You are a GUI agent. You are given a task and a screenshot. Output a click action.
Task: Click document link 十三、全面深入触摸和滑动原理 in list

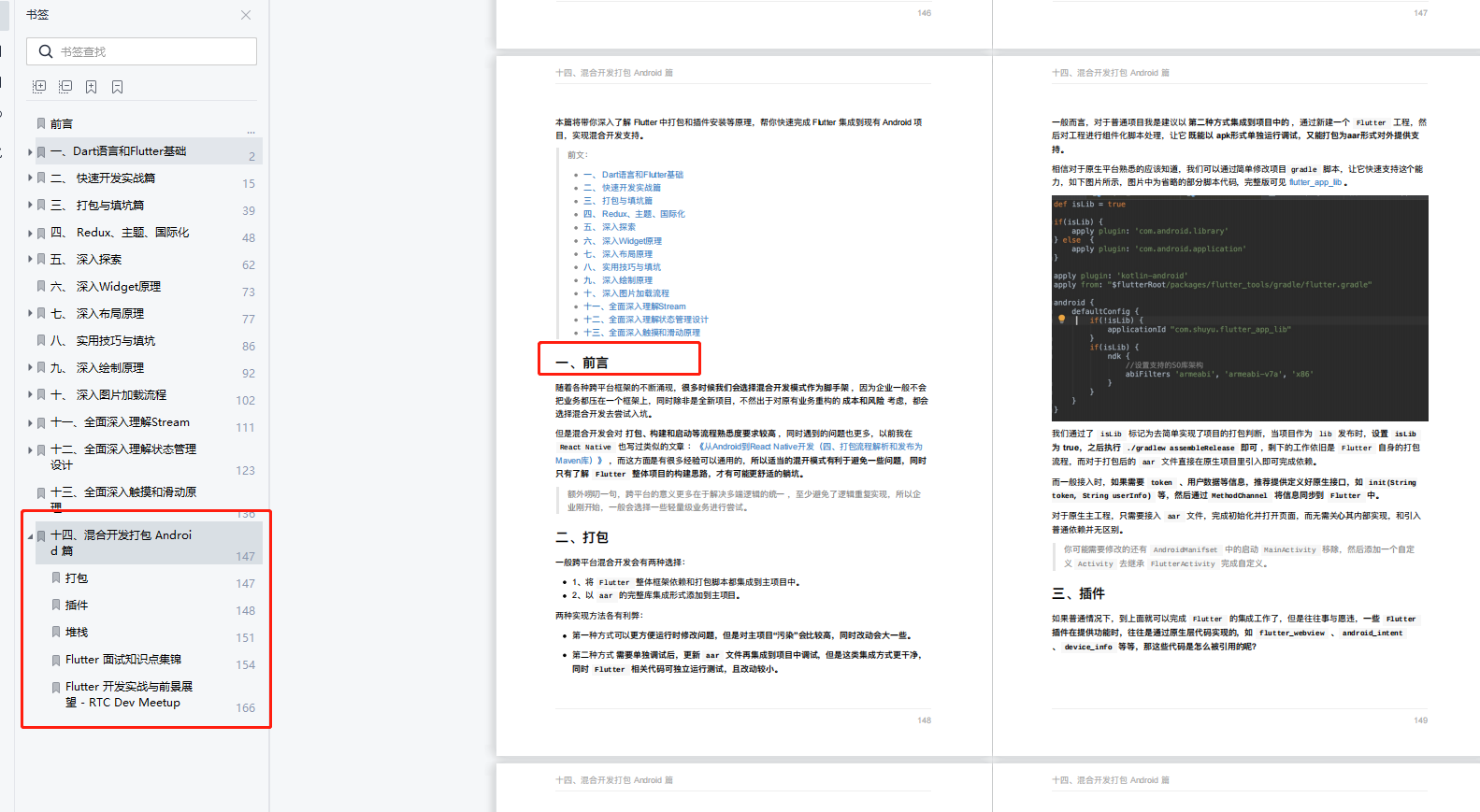641,333
